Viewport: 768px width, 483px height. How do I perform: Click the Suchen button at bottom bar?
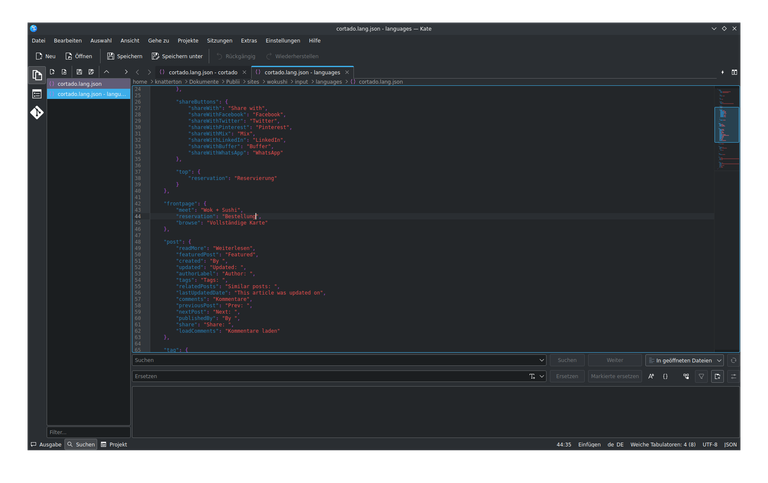[81, 444]
